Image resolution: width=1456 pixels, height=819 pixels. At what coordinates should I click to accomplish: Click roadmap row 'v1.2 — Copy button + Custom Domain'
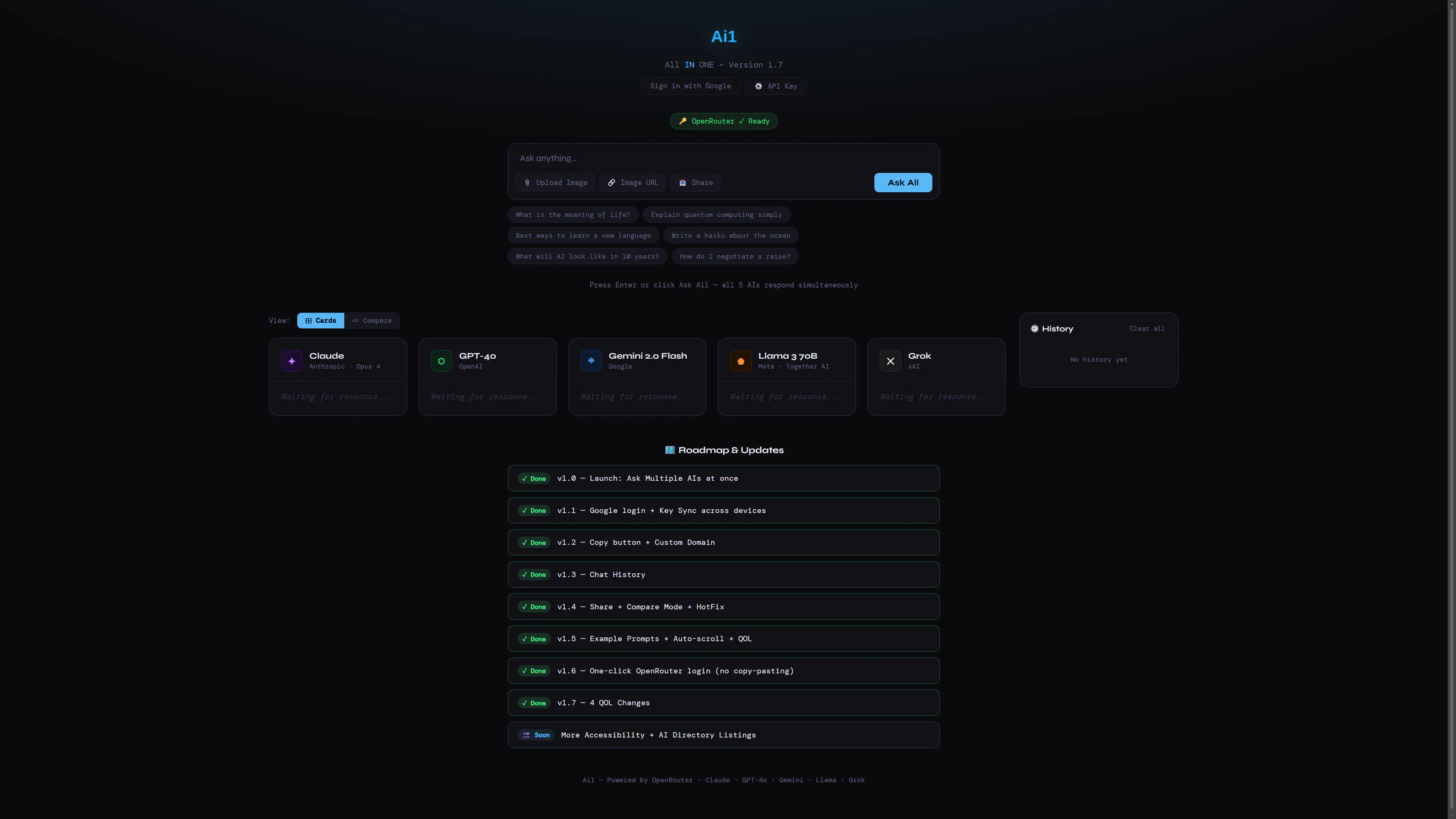coord(723,543)
